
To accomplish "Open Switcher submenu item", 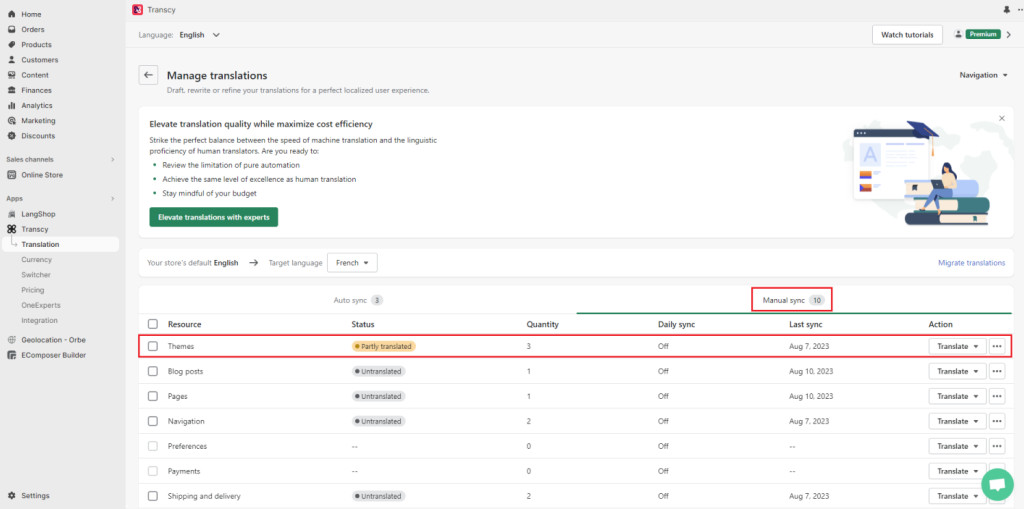I will click(x=36, y=275).
